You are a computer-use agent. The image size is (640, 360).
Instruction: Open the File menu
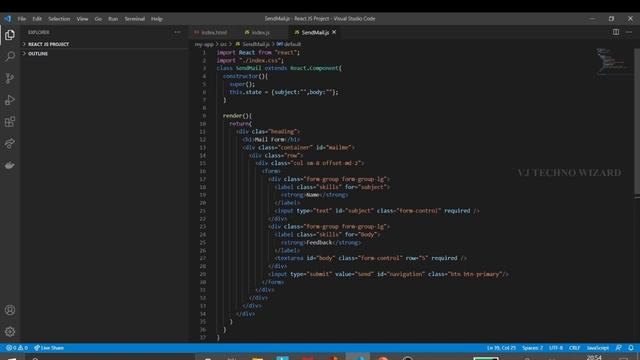click(x=22, y=19)
